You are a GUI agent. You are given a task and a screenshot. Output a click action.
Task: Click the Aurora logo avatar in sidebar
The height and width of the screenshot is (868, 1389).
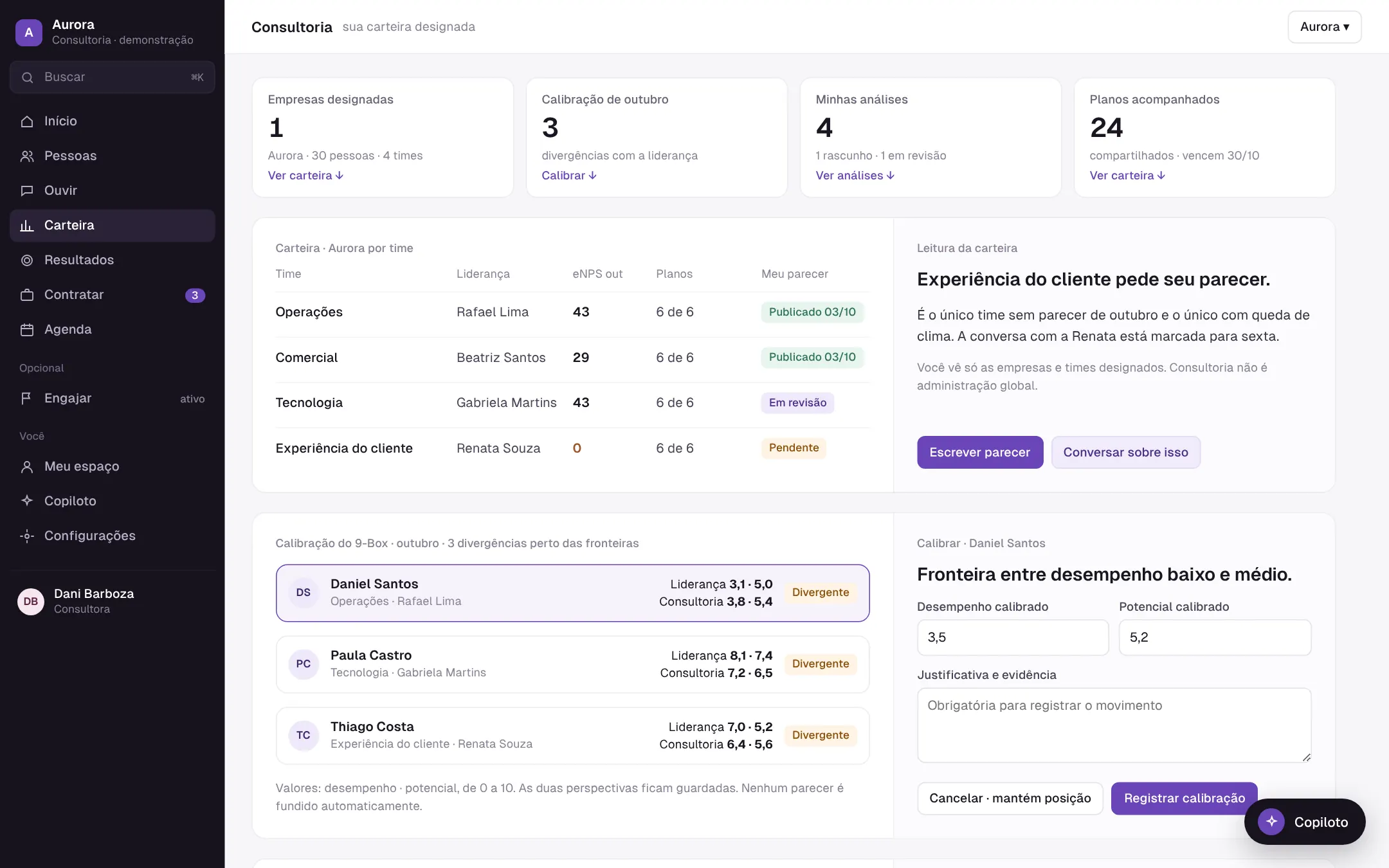click(29, 32)
